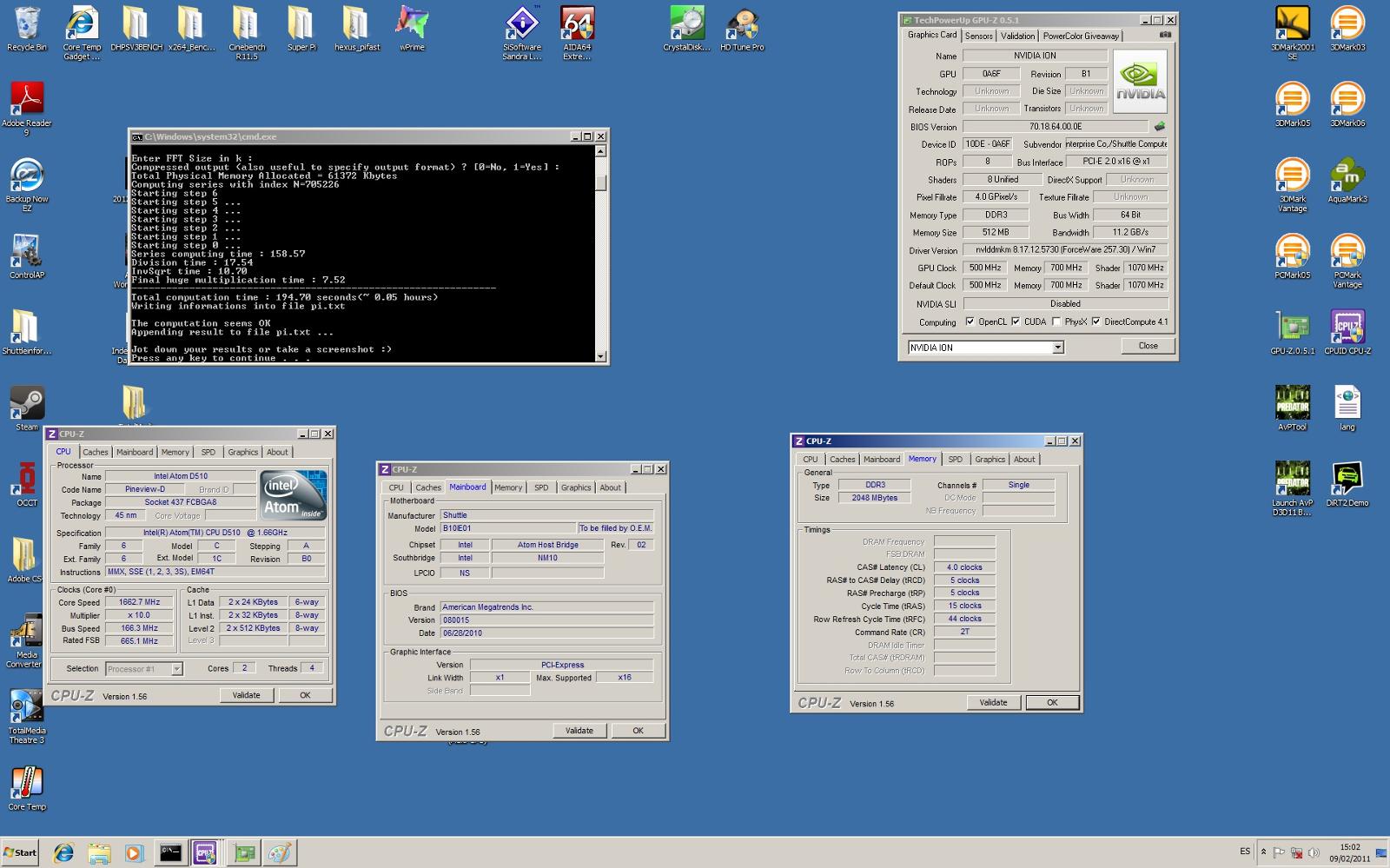Switch to GPU-Z taskbar button
This screenshot has height=868, width=1390.
tap(244, 853)
